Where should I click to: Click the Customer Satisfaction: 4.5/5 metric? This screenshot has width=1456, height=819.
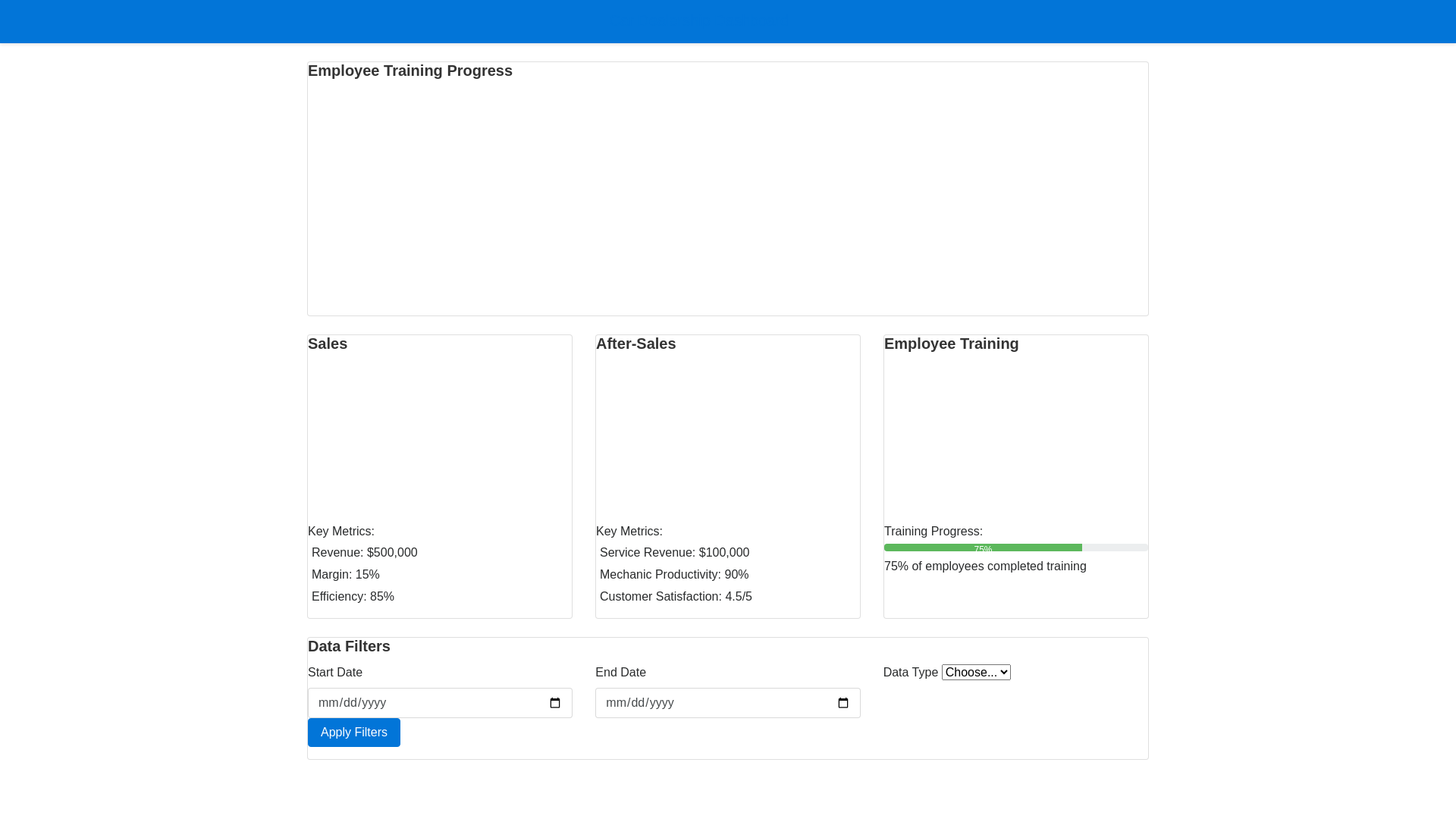pos(676,597)
